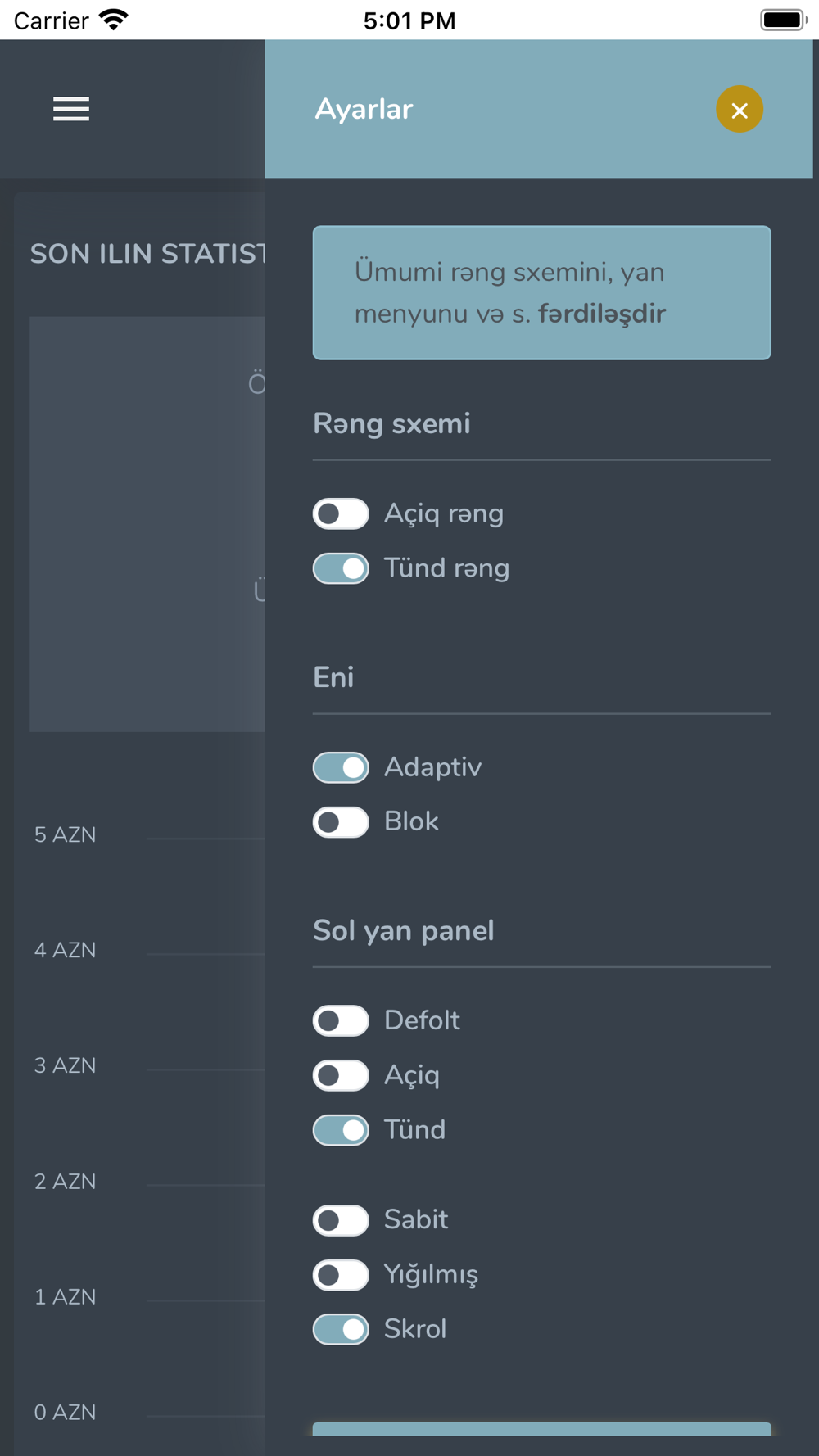The image size is (819, 1456).
Task: Disable the Skrol toggle
Action: click(x=341, y=1330)
